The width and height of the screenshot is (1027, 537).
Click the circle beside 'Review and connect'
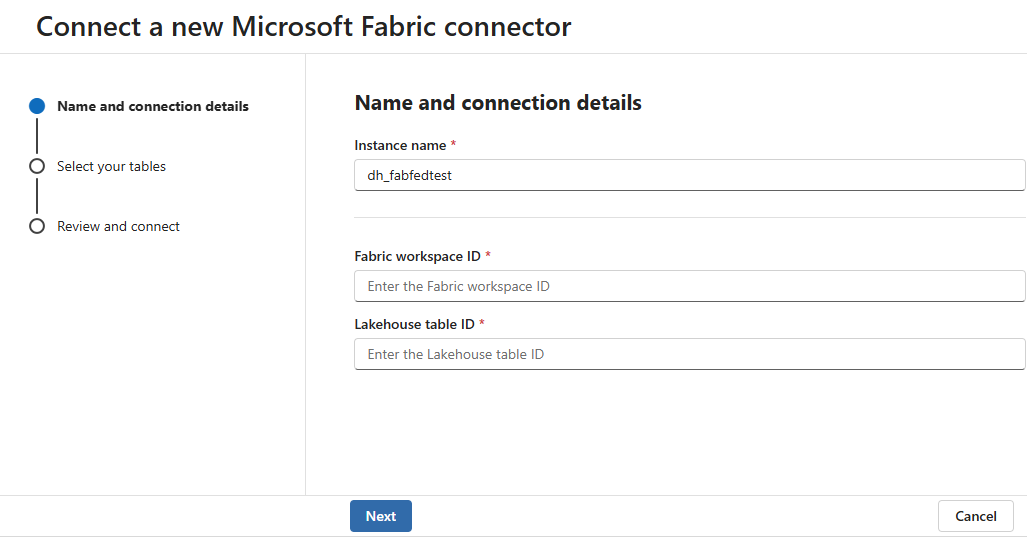pos(37,226)
